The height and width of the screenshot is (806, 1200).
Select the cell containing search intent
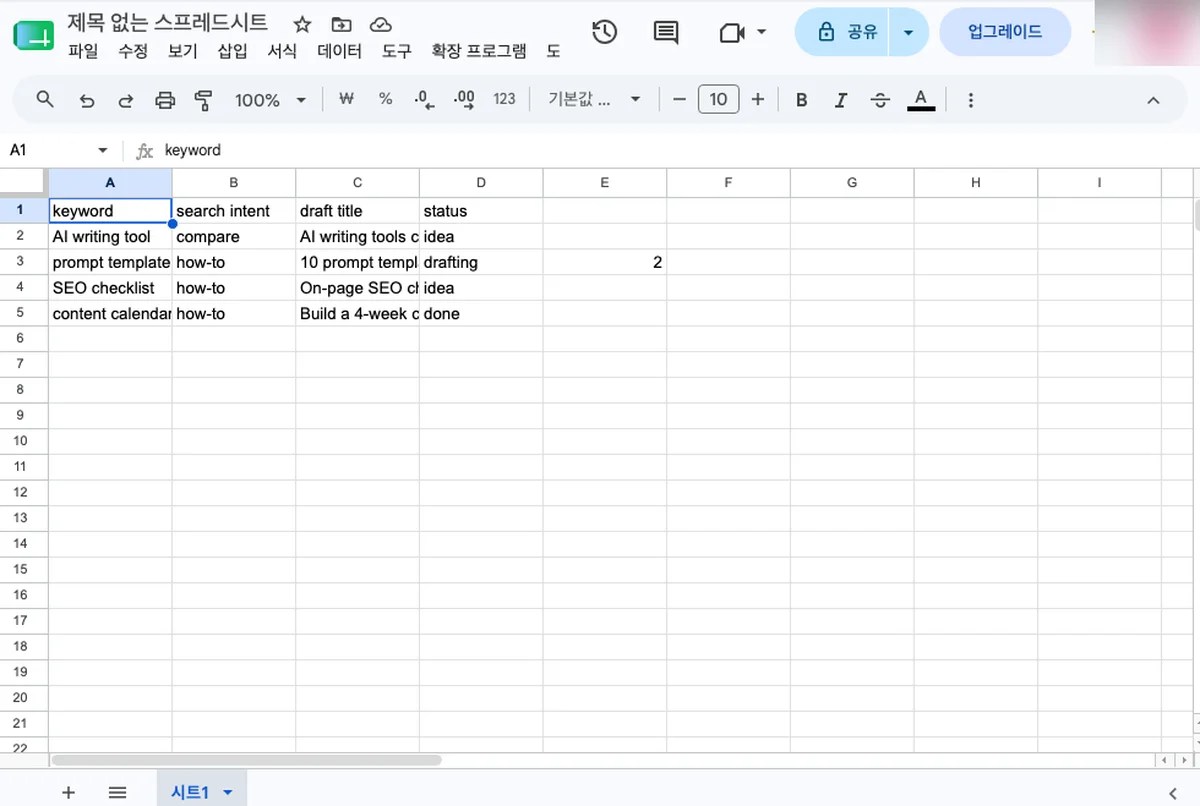tap(234, 211)
